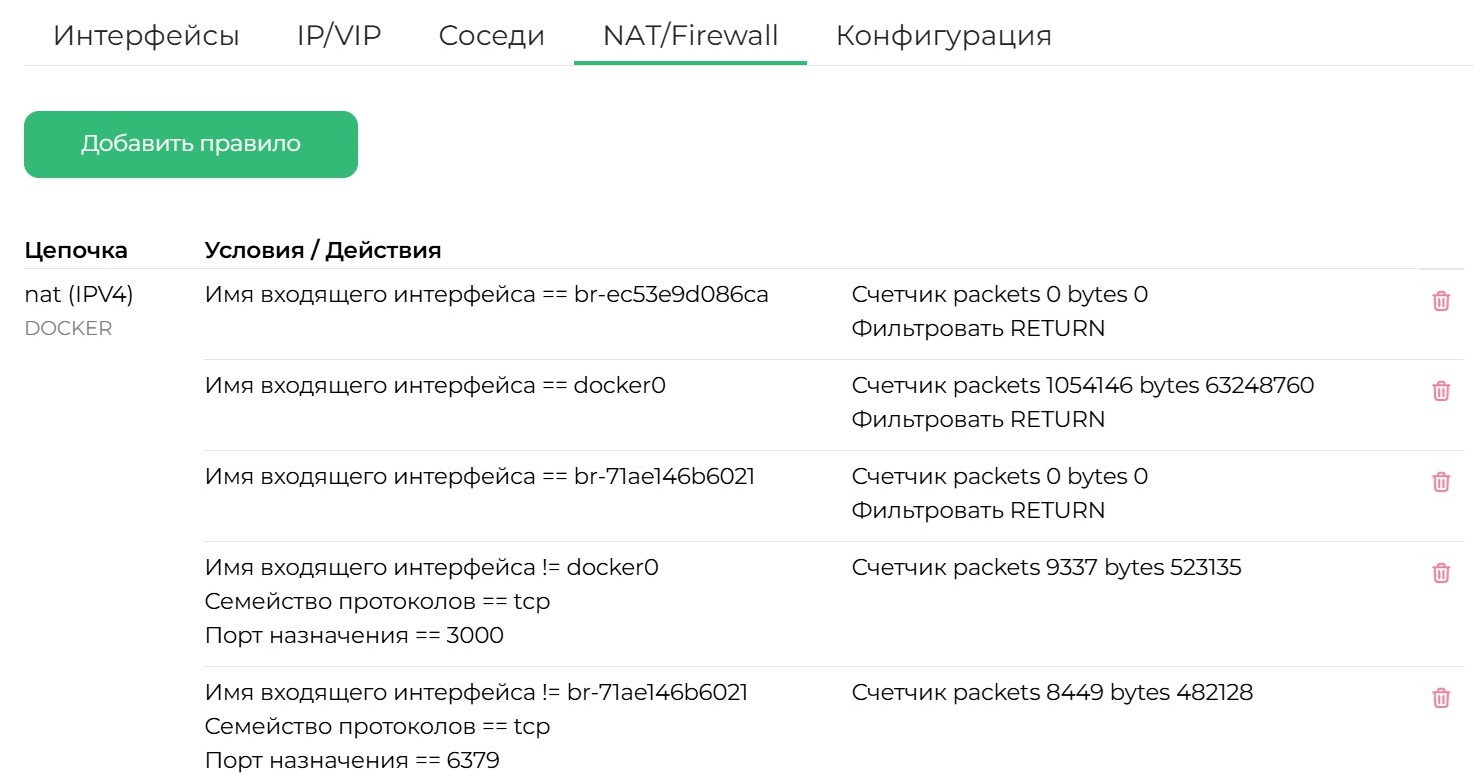Click the trash icon on the first rule row
This screenshot has height=776, width=1474.
[x=1441, y=300]
